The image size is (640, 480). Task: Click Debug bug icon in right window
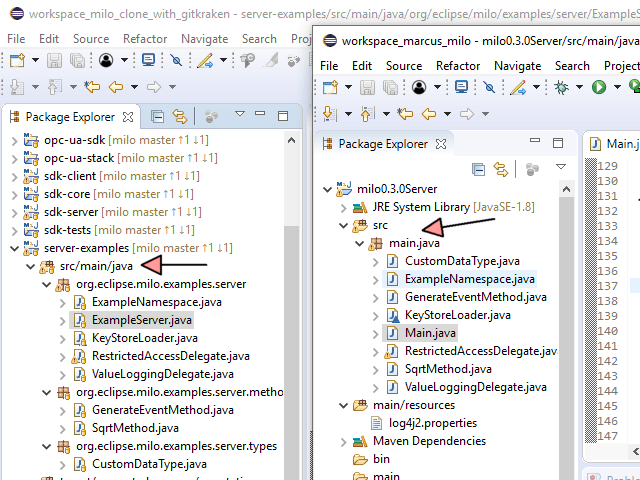click(x=562, y=87)
